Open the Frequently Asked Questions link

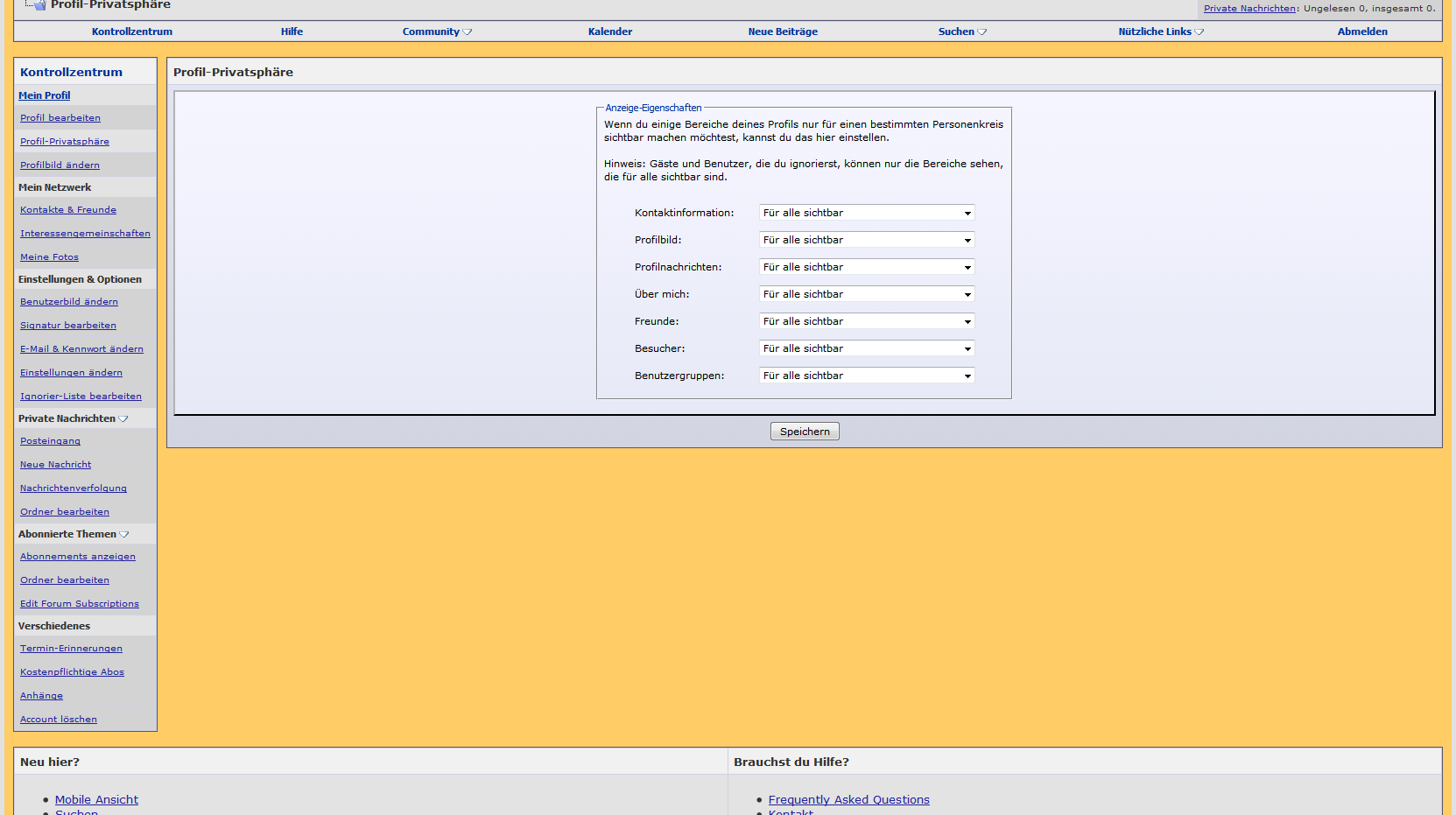click(x=848, y=799)
